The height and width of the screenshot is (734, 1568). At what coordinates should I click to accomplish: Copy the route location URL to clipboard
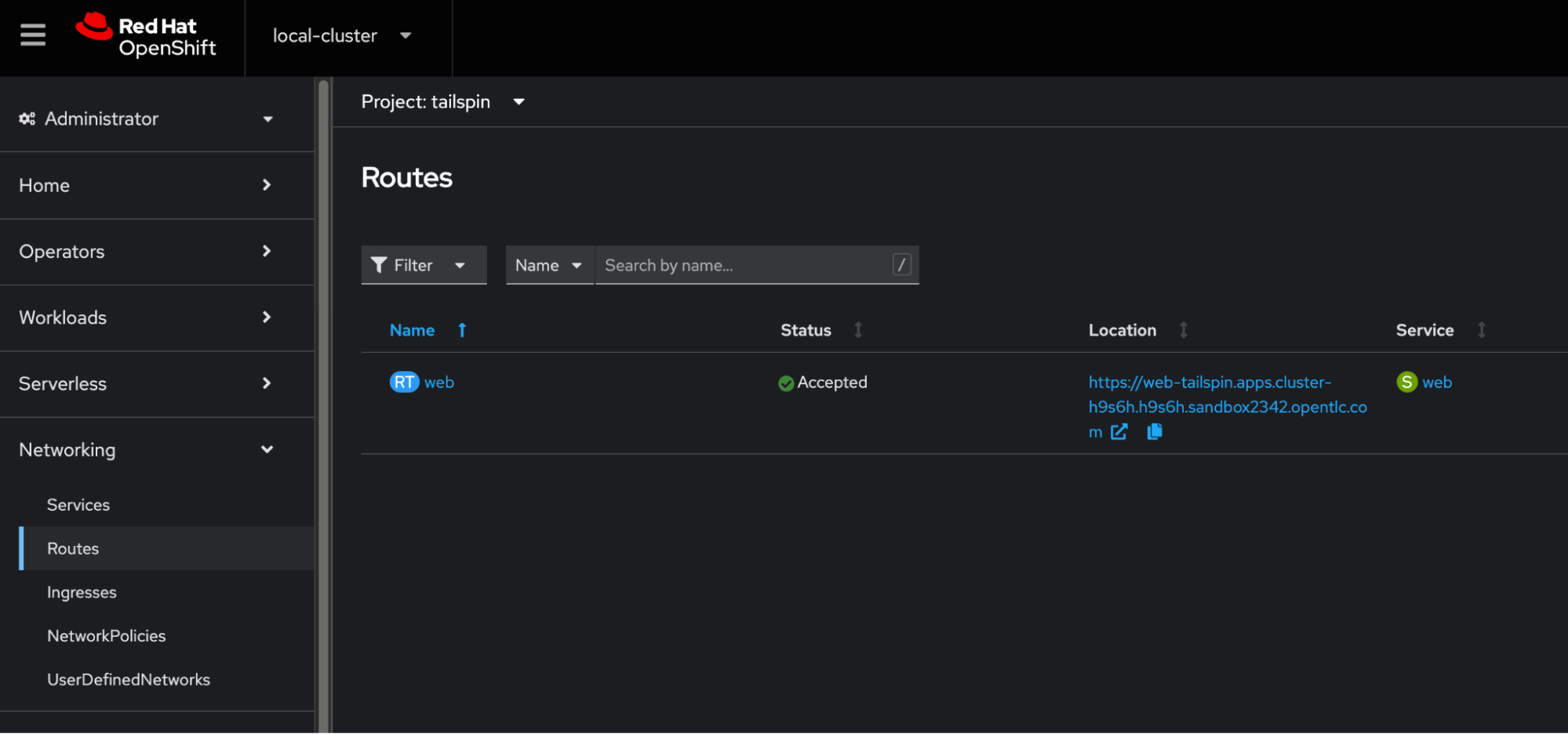1155,432
